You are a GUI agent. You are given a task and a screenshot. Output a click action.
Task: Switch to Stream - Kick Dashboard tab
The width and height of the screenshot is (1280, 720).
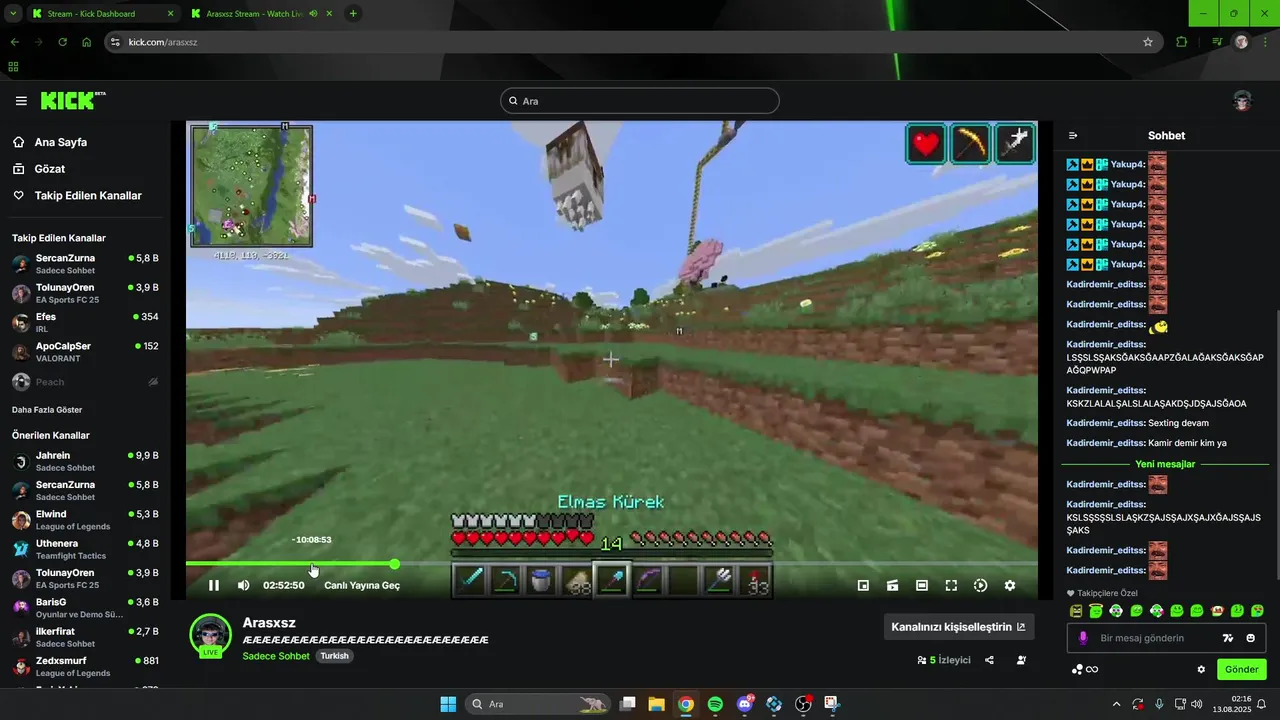click(102, 14)
